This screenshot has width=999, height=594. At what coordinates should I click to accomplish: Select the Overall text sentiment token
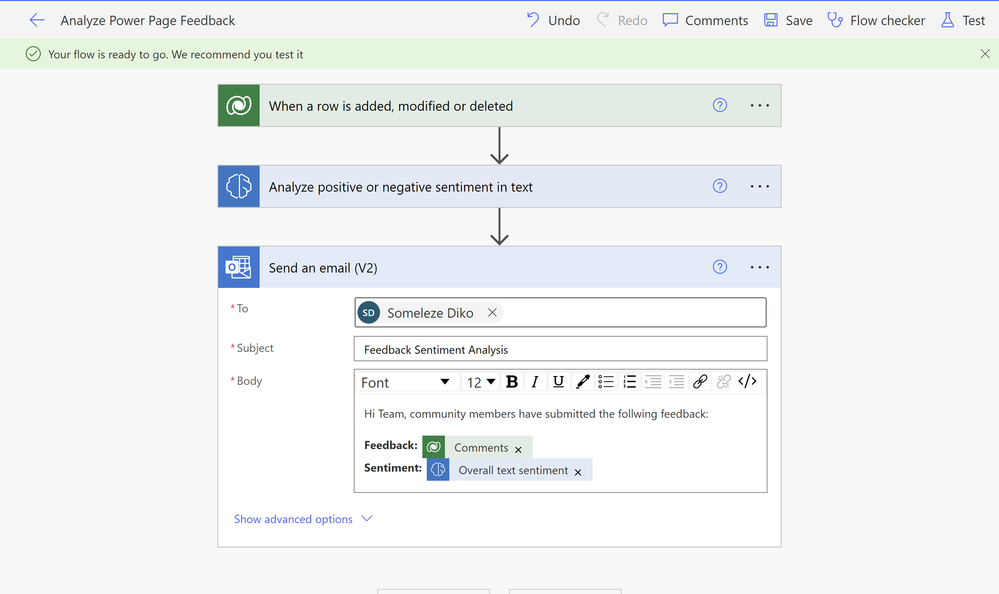509,470
